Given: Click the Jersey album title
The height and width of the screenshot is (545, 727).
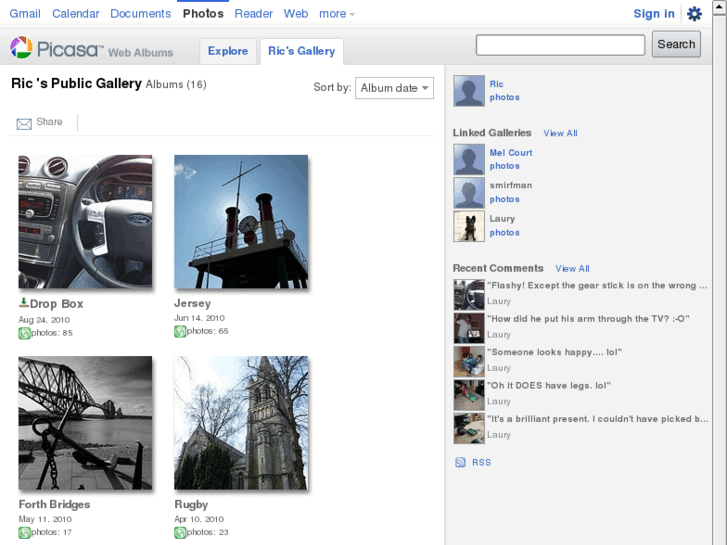Looking at the screenshot, I should (x=192, y=303).
